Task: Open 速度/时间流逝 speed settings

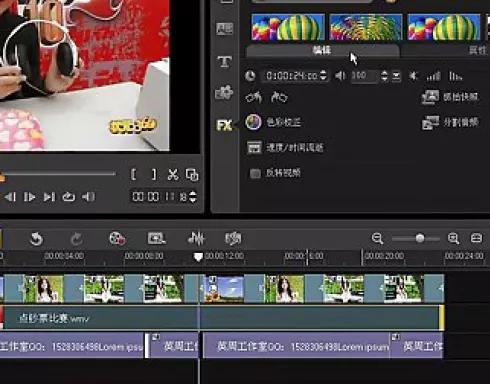Action: [285, 147]
